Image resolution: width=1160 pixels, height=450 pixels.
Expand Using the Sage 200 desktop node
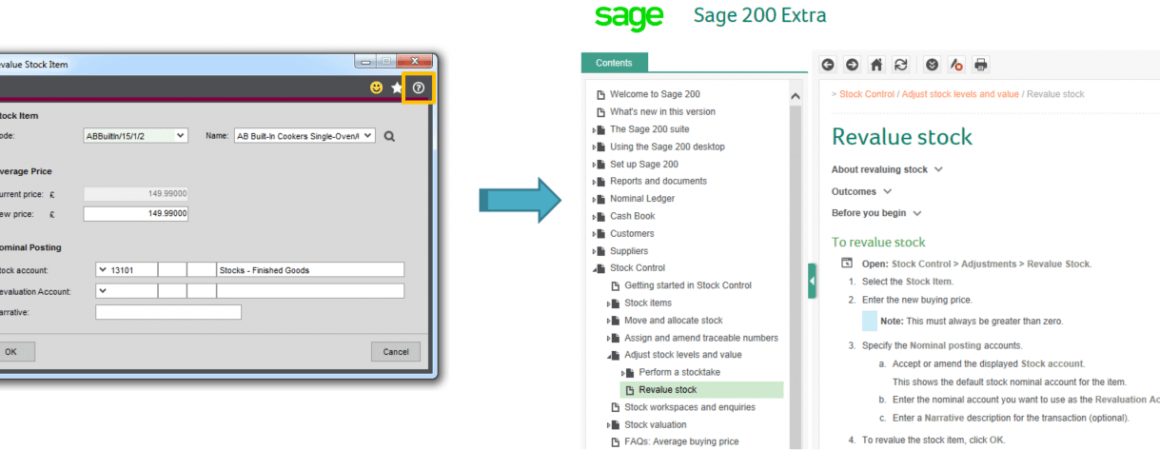(x=594, y=147)
